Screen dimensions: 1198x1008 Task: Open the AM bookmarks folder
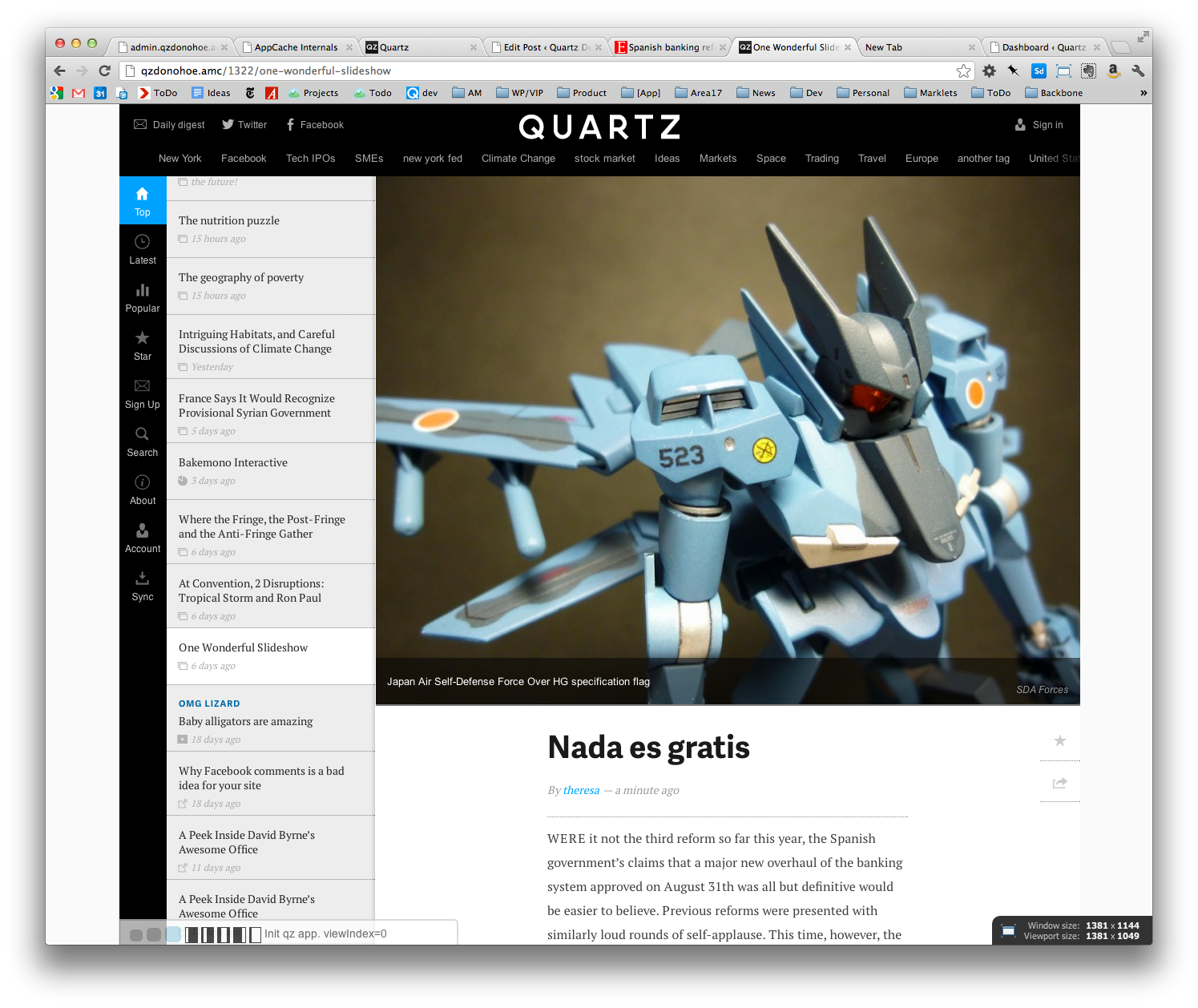[x=467, y=93]
